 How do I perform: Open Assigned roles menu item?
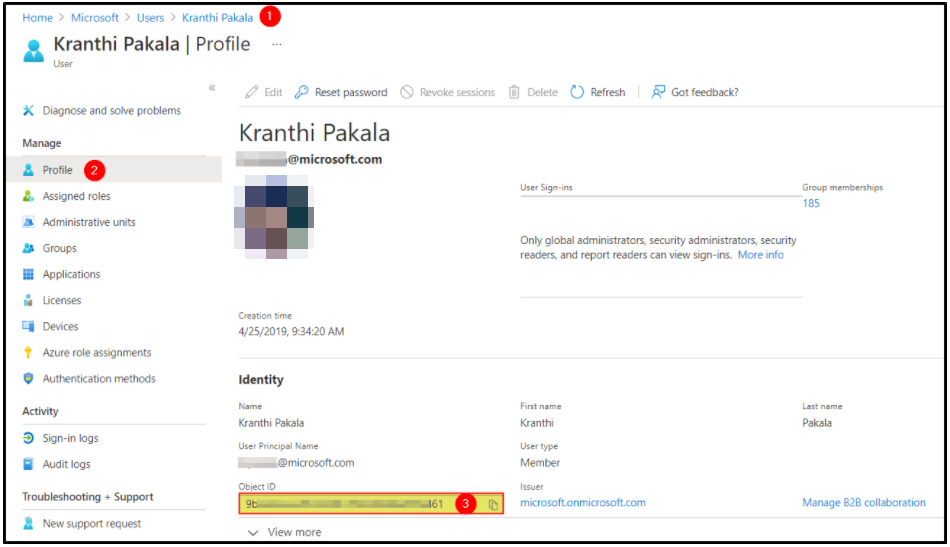76,196
